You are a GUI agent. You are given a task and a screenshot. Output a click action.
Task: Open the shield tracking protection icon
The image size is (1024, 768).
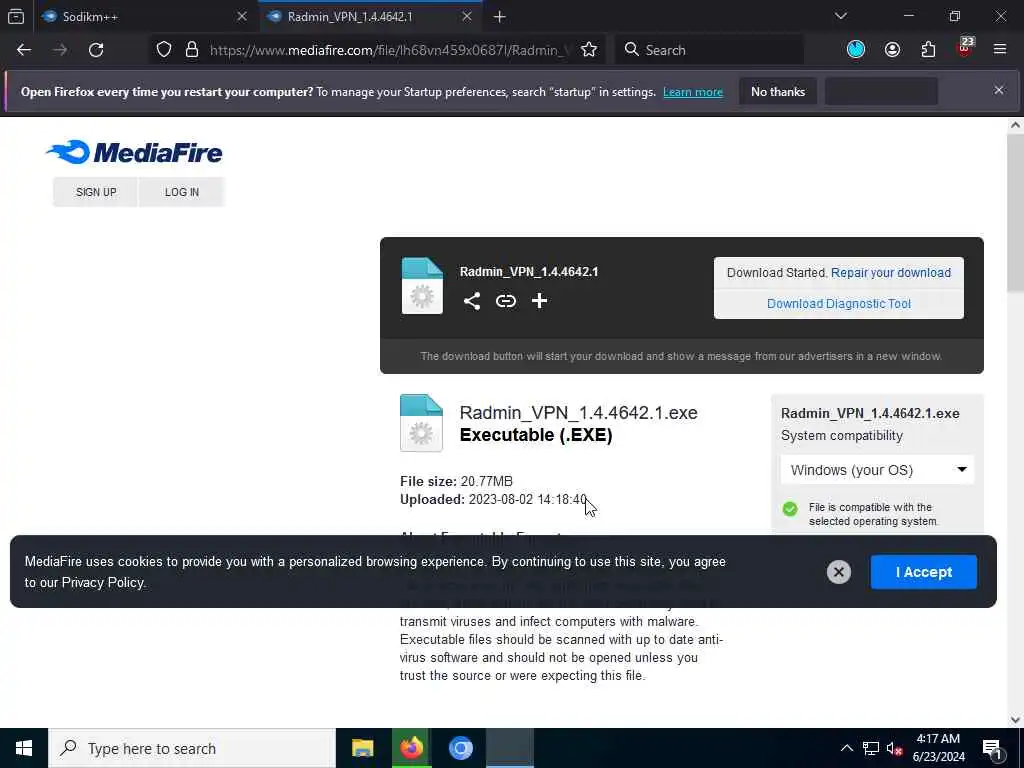164,50
